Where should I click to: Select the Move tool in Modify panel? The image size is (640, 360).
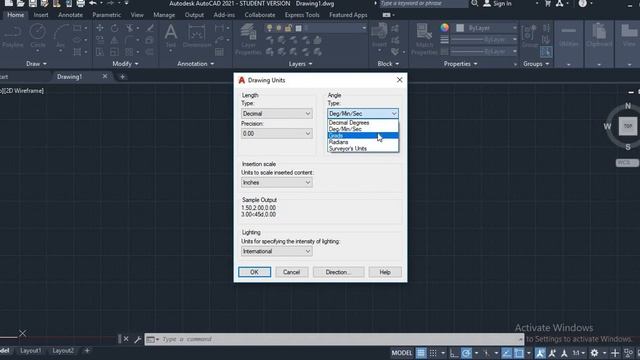click(100, 28)
